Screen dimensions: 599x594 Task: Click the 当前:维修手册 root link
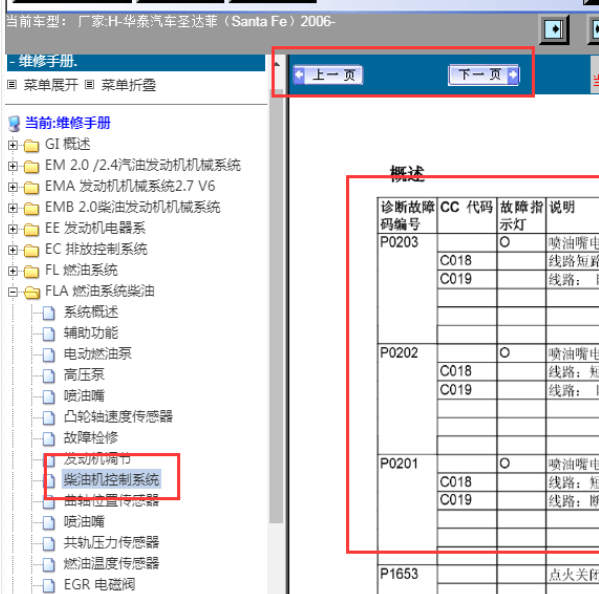pyautogui.click(x=68, y=123)
